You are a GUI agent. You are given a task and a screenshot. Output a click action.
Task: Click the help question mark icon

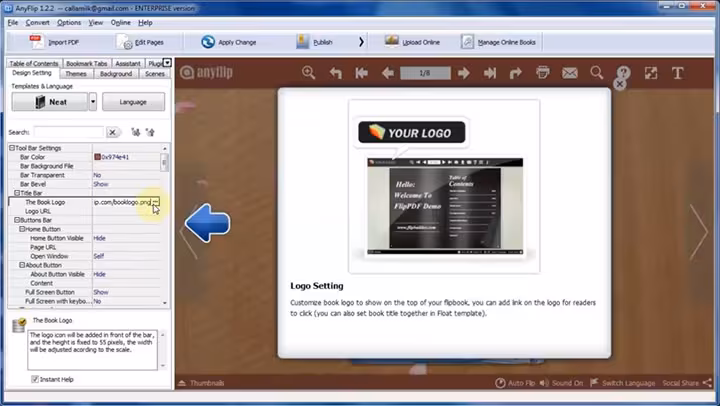coord(623,73)
